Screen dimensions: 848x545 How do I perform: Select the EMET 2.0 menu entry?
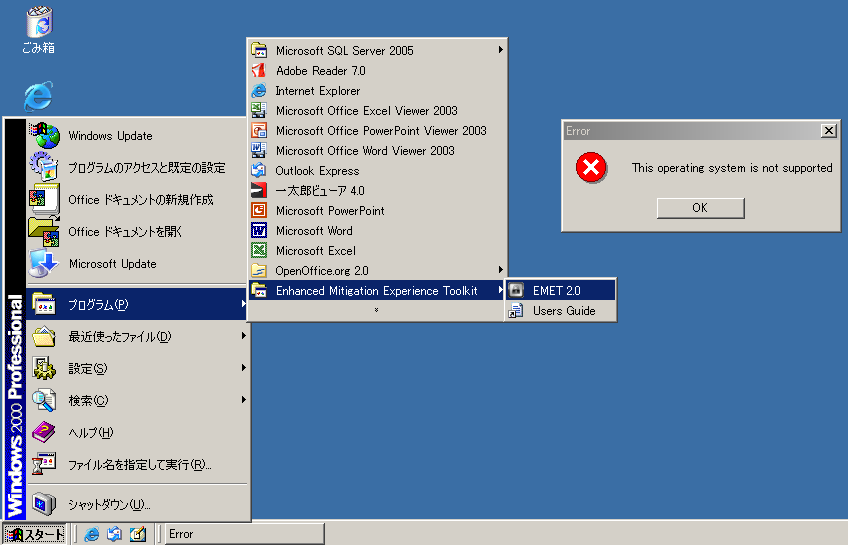tap(561, 290)
